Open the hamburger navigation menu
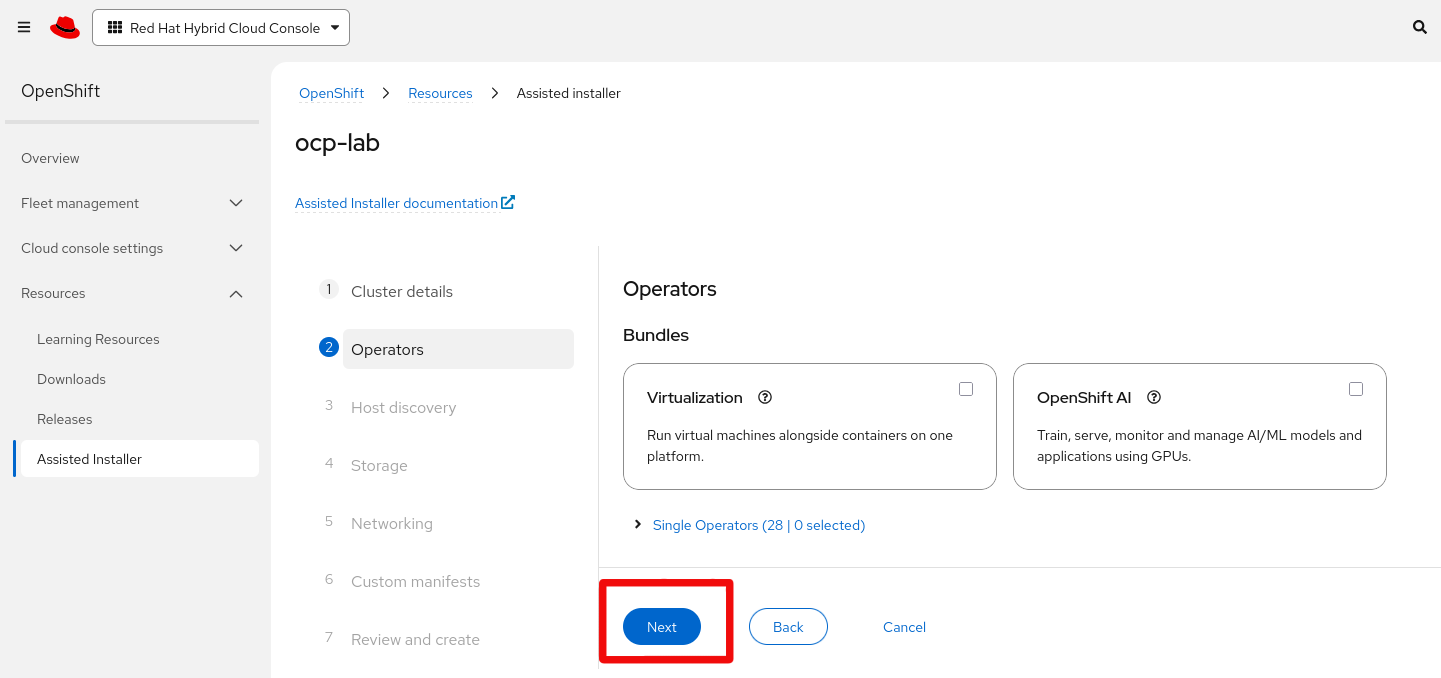The image size is (1441, 678). pos(24,28)
